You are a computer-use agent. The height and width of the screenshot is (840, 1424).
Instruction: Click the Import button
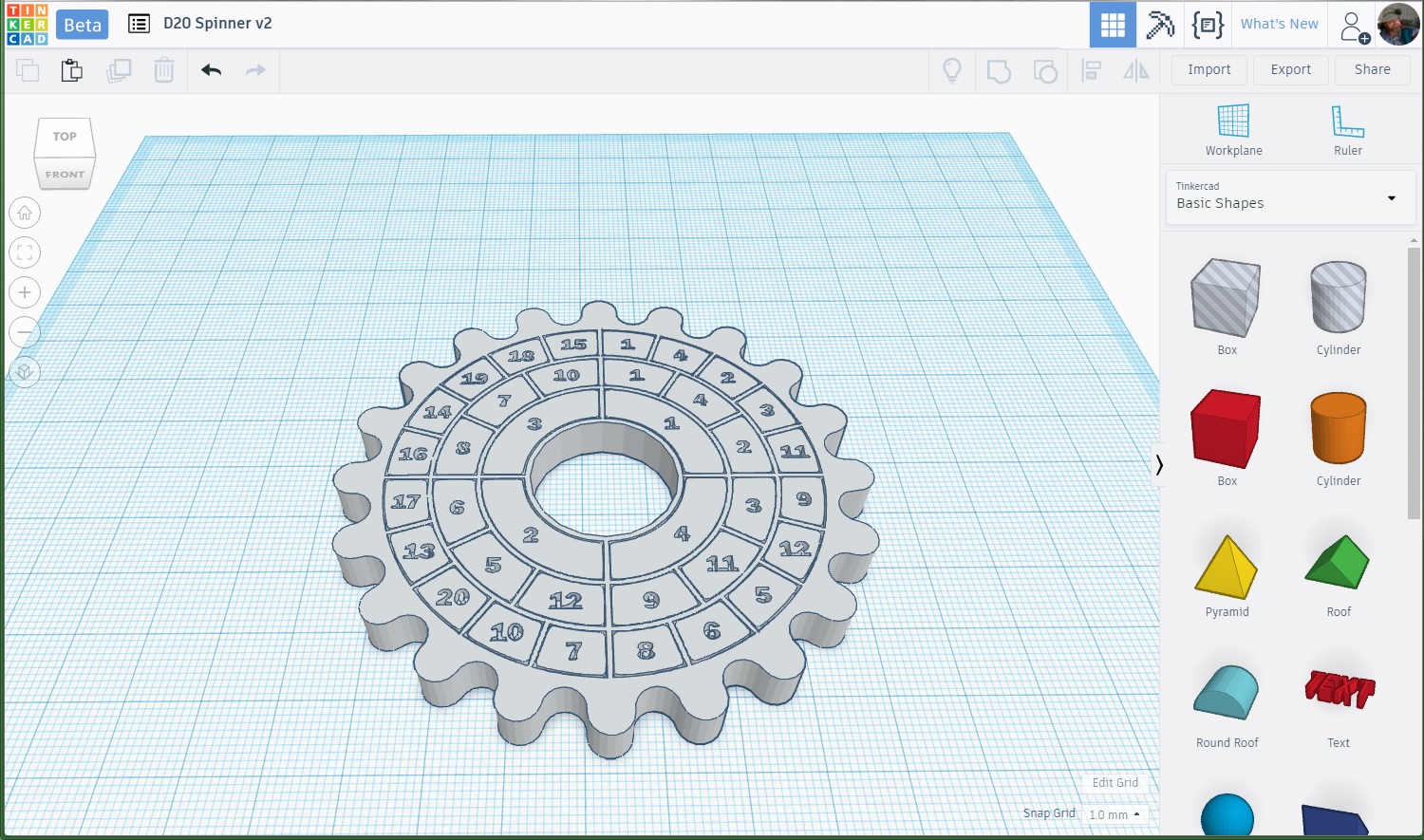click(x=1209, y=69)
